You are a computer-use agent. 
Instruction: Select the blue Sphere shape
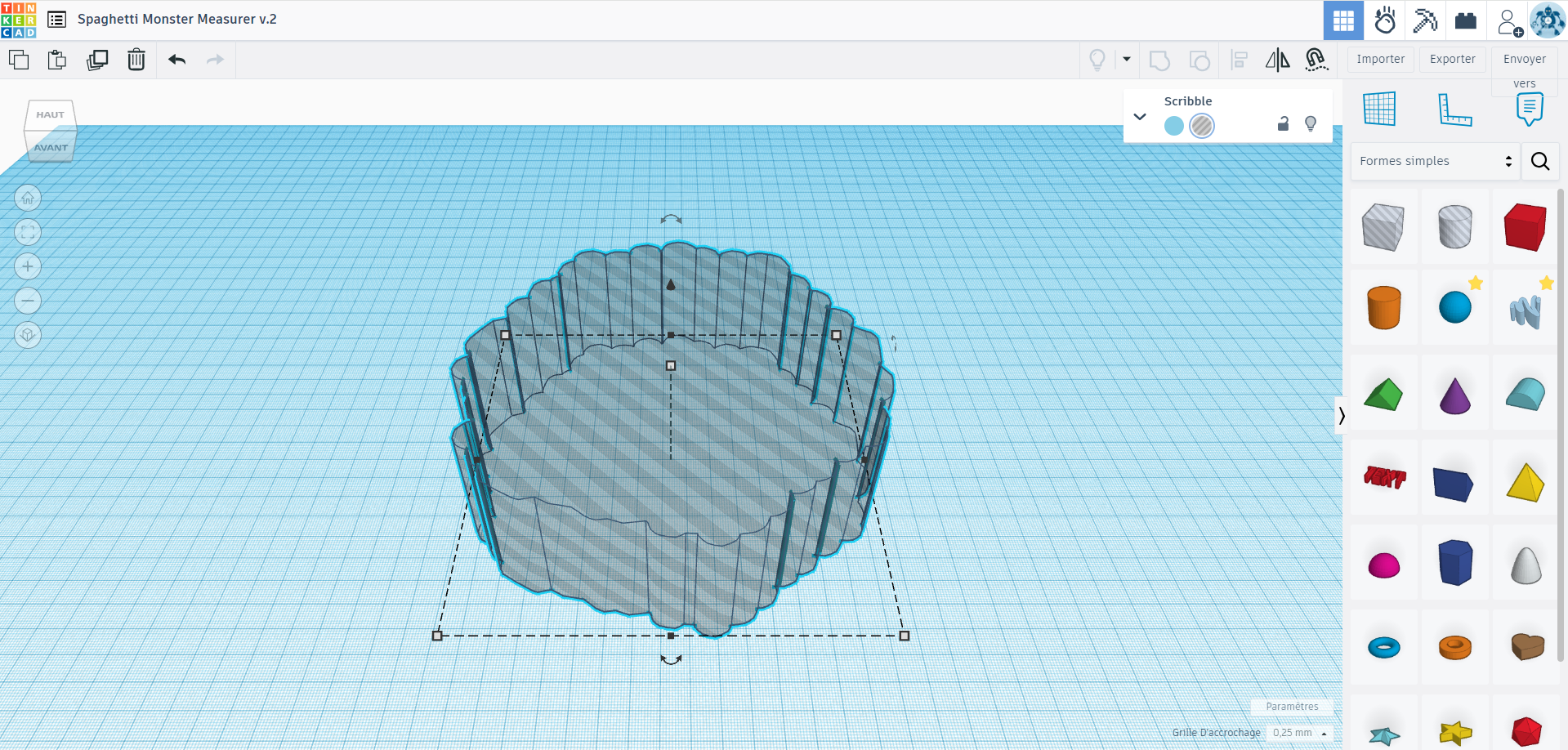pos(1454,308)
